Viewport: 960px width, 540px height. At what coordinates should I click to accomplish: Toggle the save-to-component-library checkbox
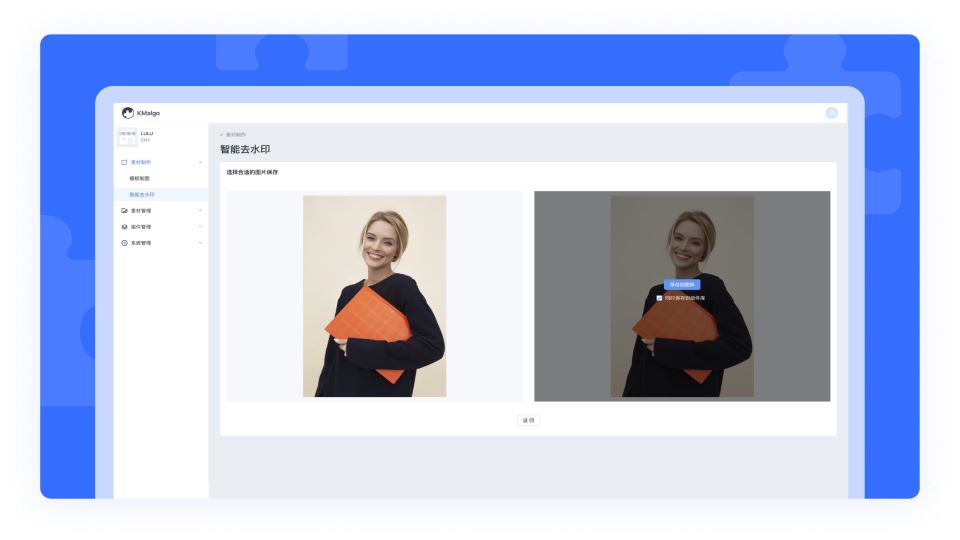coord(659,298)
